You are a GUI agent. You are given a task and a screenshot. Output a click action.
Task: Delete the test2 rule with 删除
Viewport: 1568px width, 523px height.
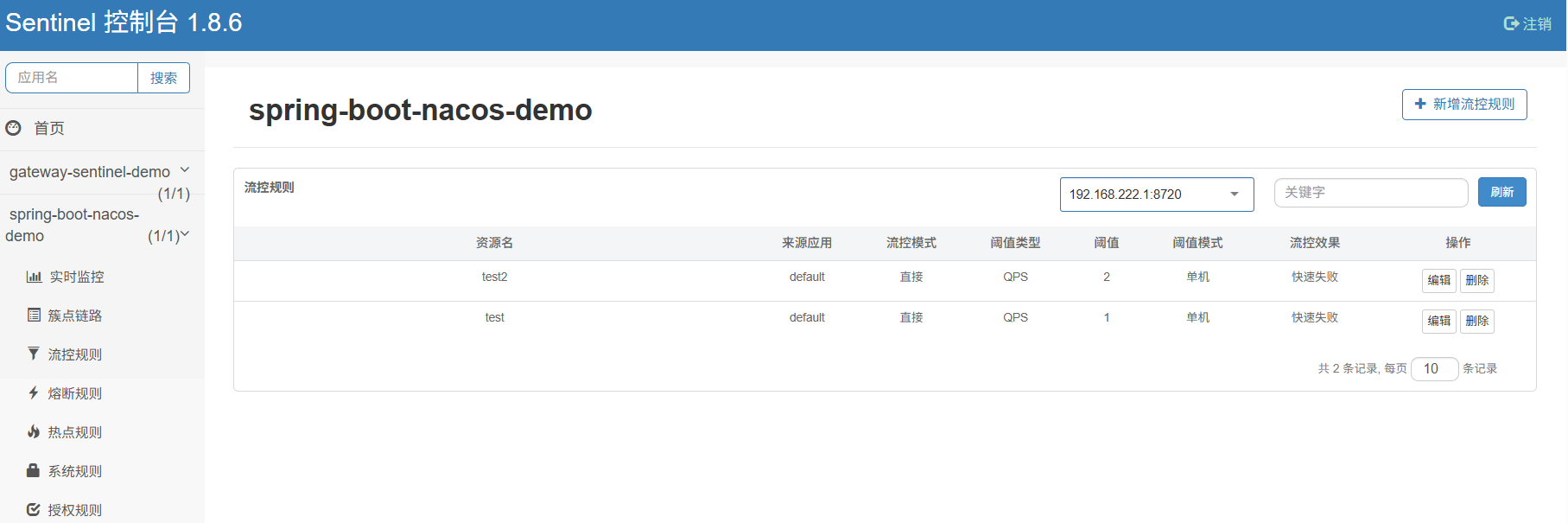(1476, 280)
